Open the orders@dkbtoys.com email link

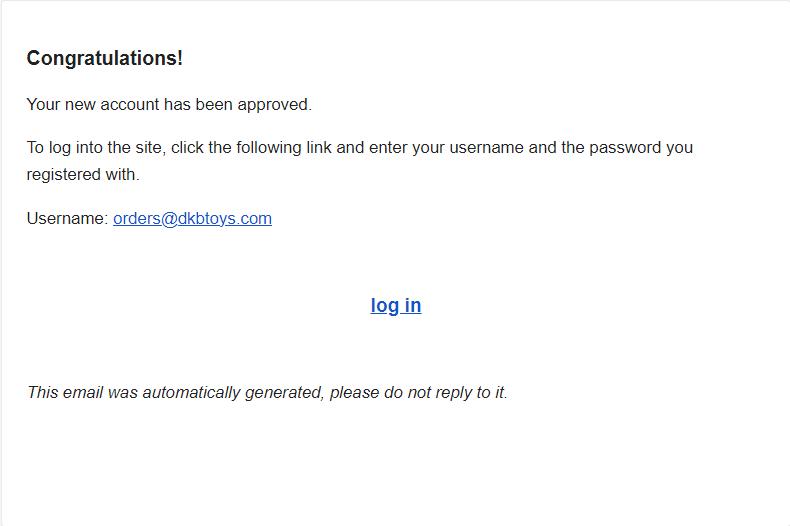(x=192, y=218)
